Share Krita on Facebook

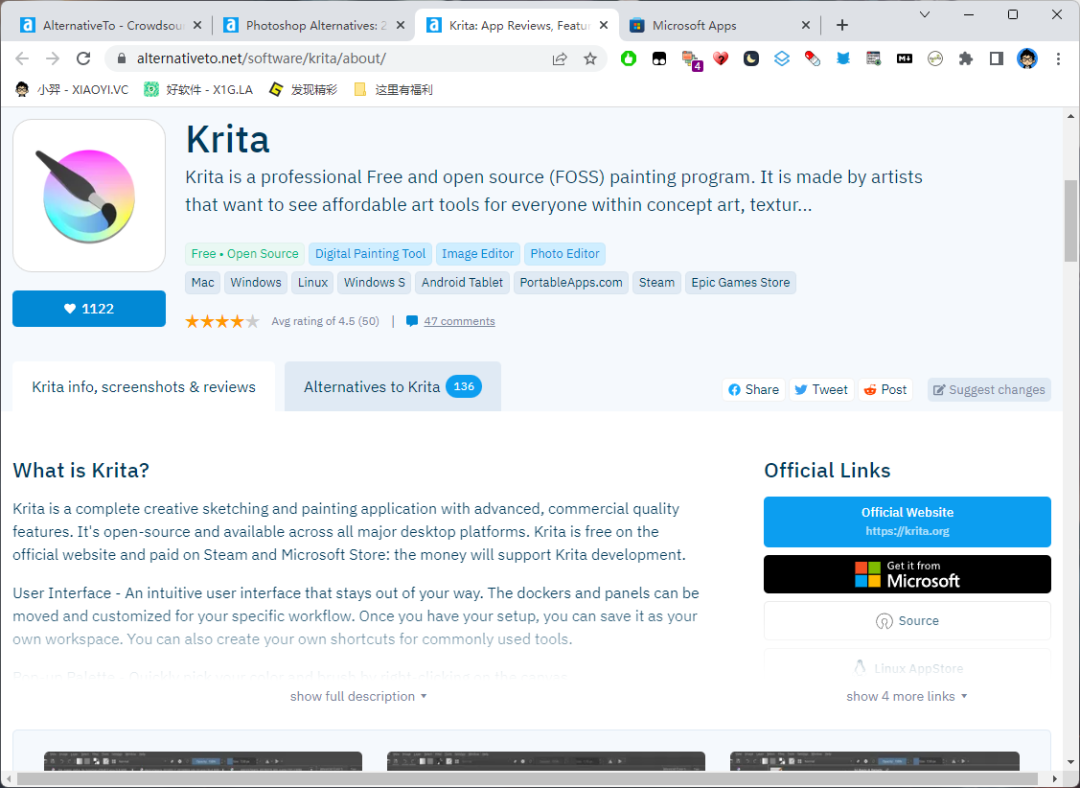tap(754, 389)
